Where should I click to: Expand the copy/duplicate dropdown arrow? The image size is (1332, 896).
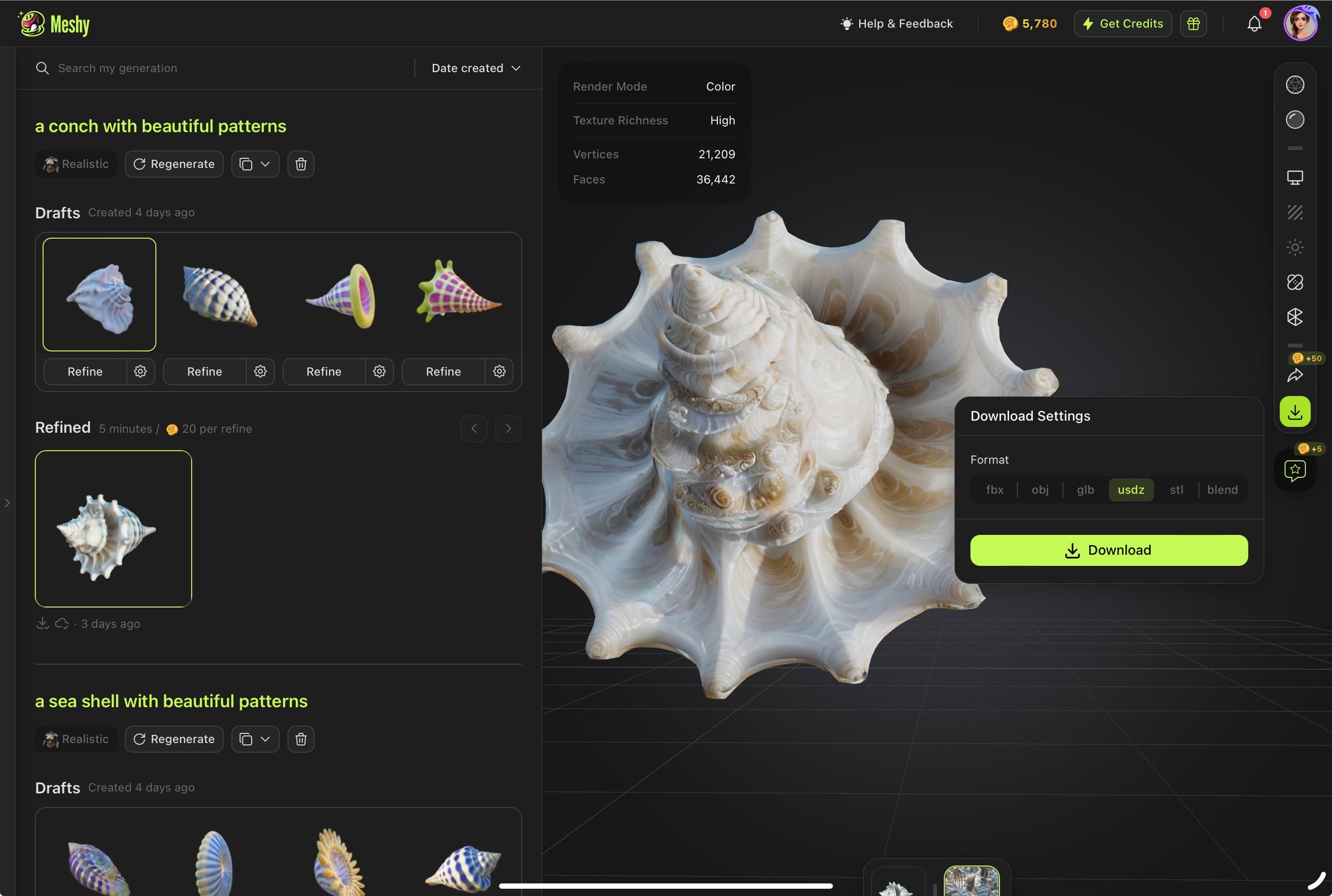[x=265, y=164]
